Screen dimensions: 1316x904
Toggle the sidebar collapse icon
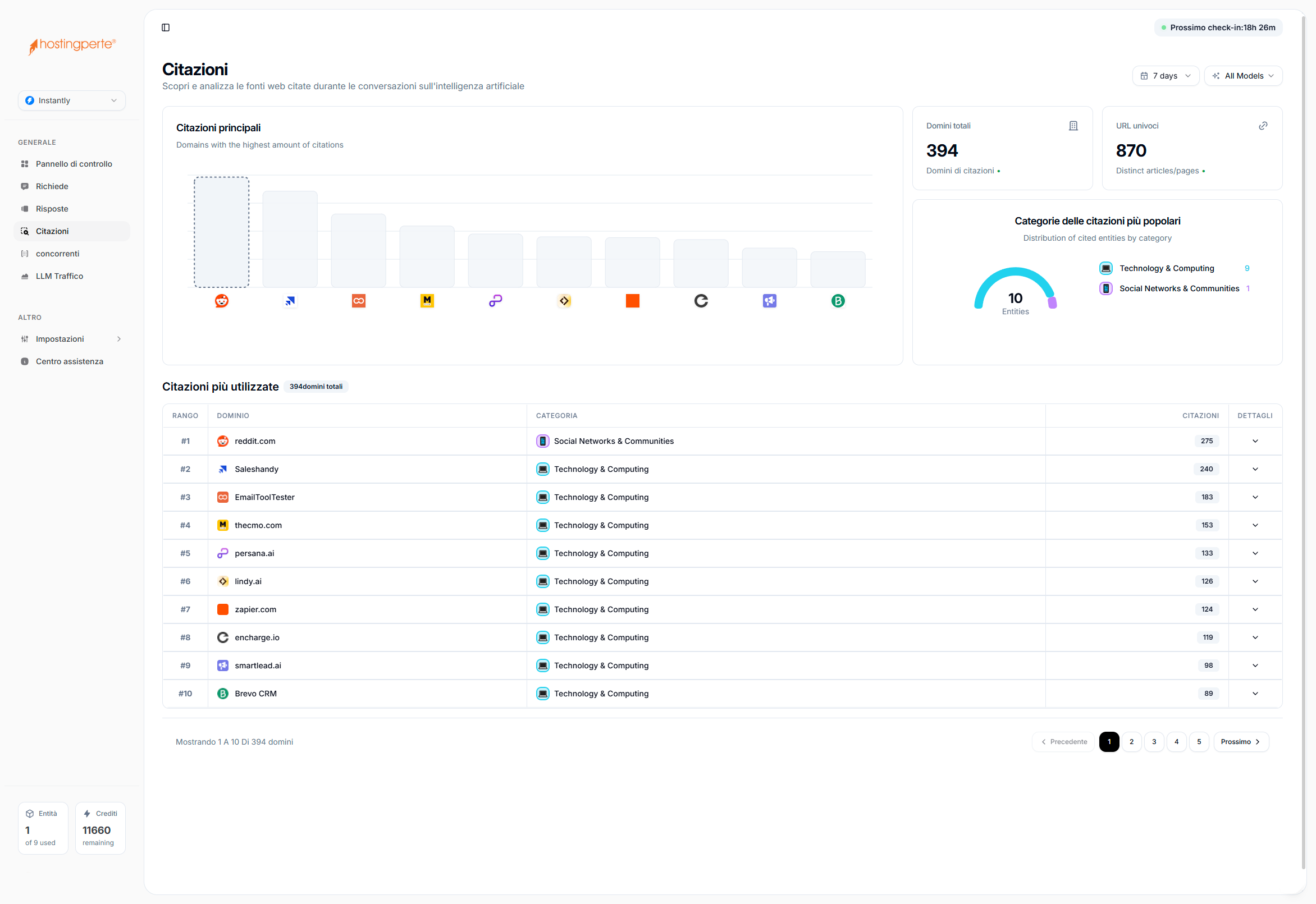click(166, 27)
